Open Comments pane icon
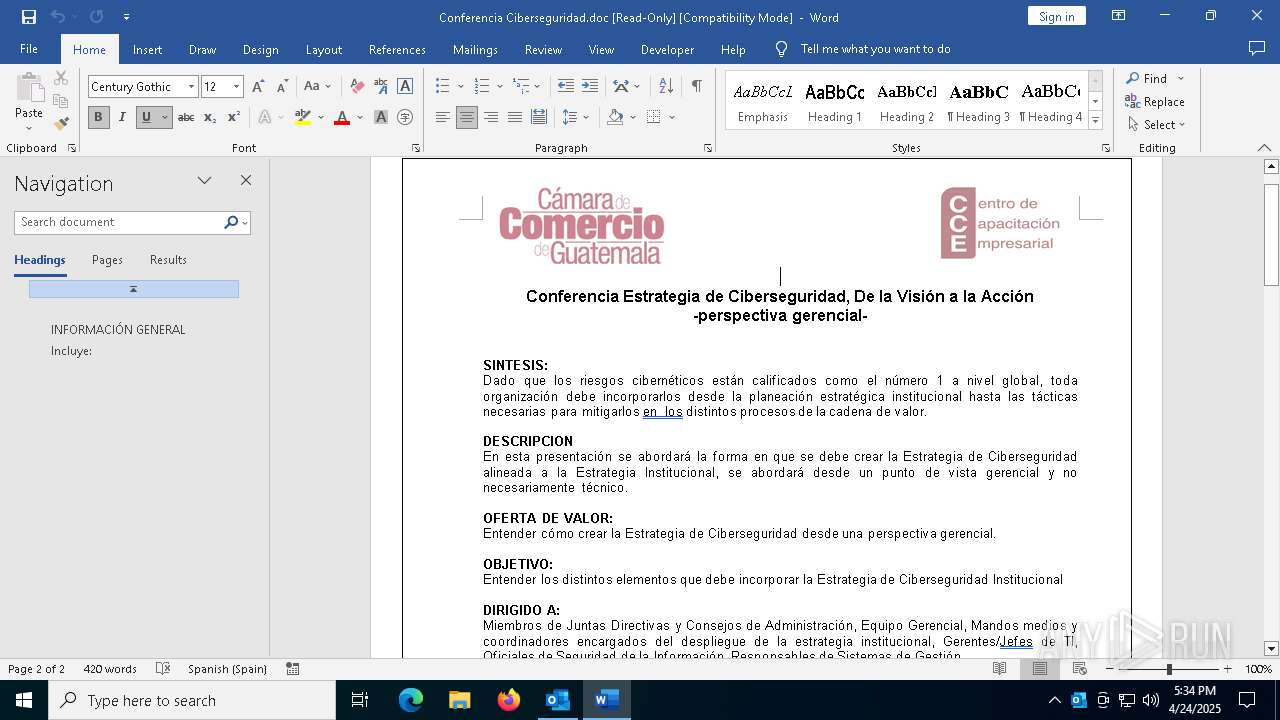Image resolution: width=1280 pixels, height=720 pixels. [x=1257, y=49]
